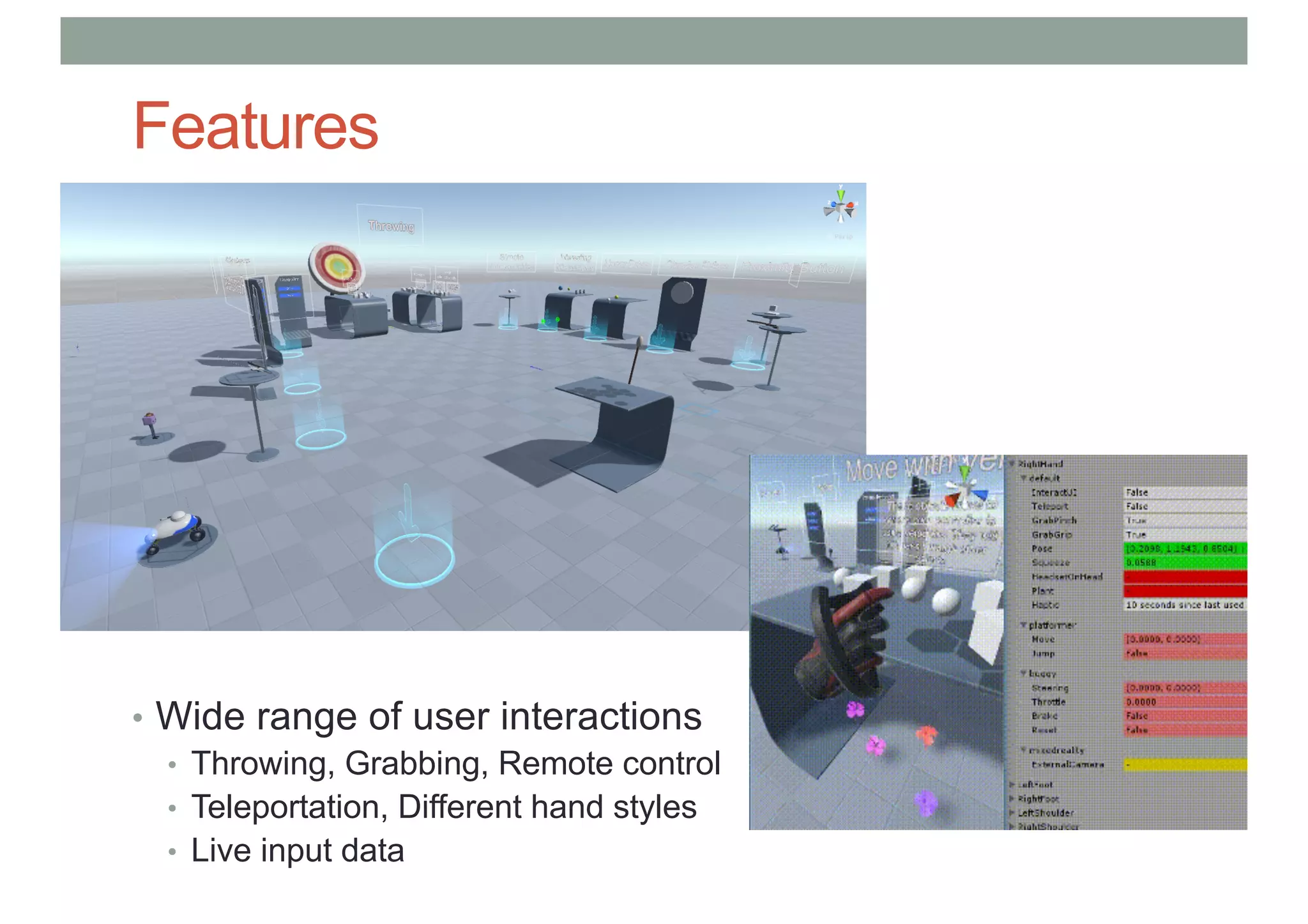The image size is (1308, 924).
Task: Click the green Squeeze 0.0588 value
Action: pyautogui.click(x=1185, y=563)
